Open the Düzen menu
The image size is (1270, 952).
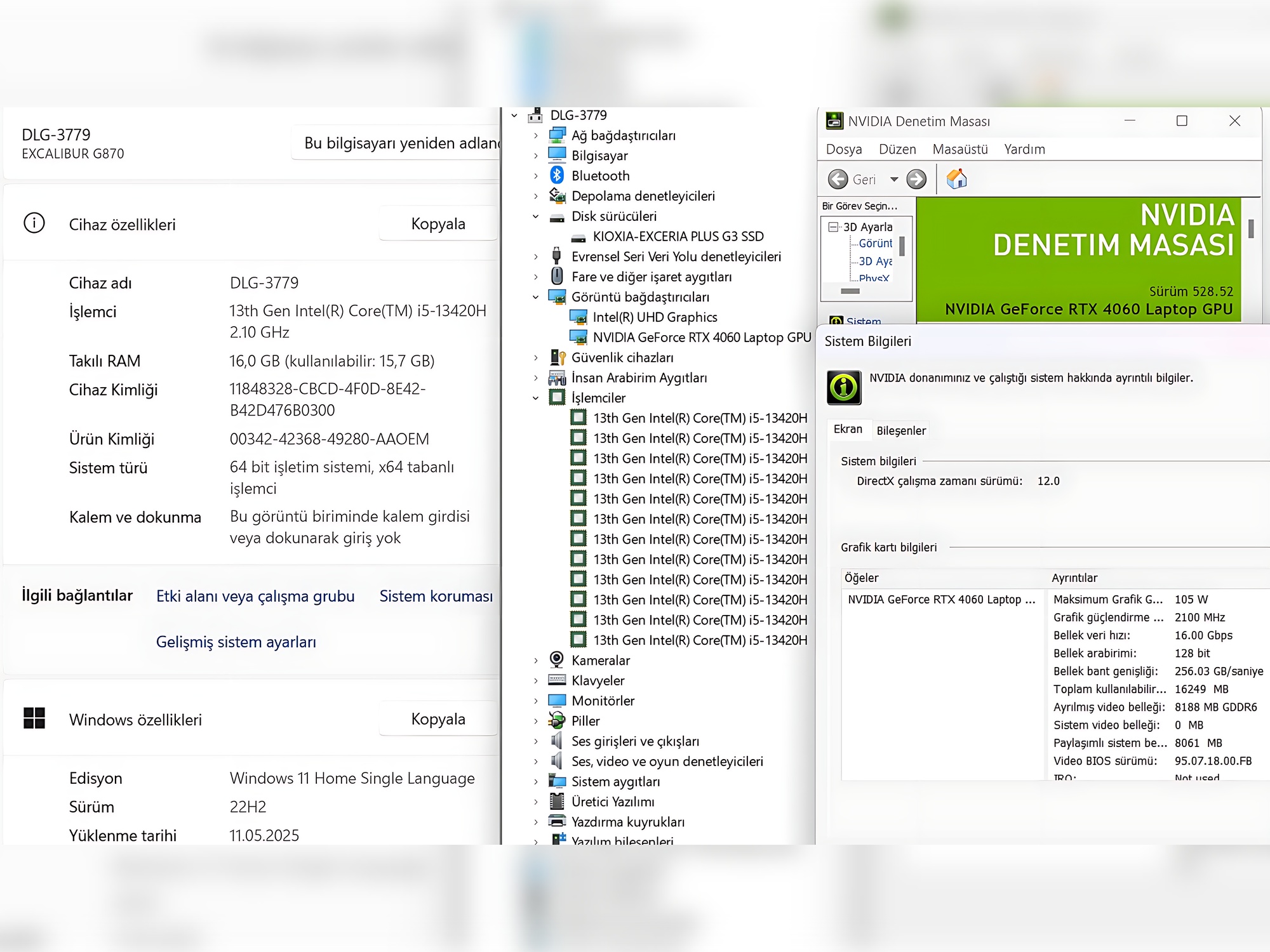(897, 149)
